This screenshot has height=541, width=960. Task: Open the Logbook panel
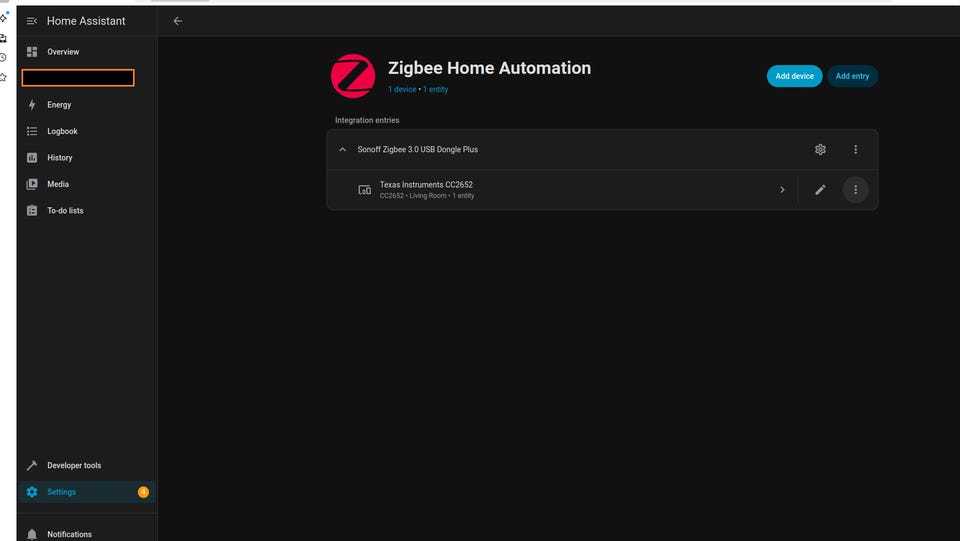(86, 131)
